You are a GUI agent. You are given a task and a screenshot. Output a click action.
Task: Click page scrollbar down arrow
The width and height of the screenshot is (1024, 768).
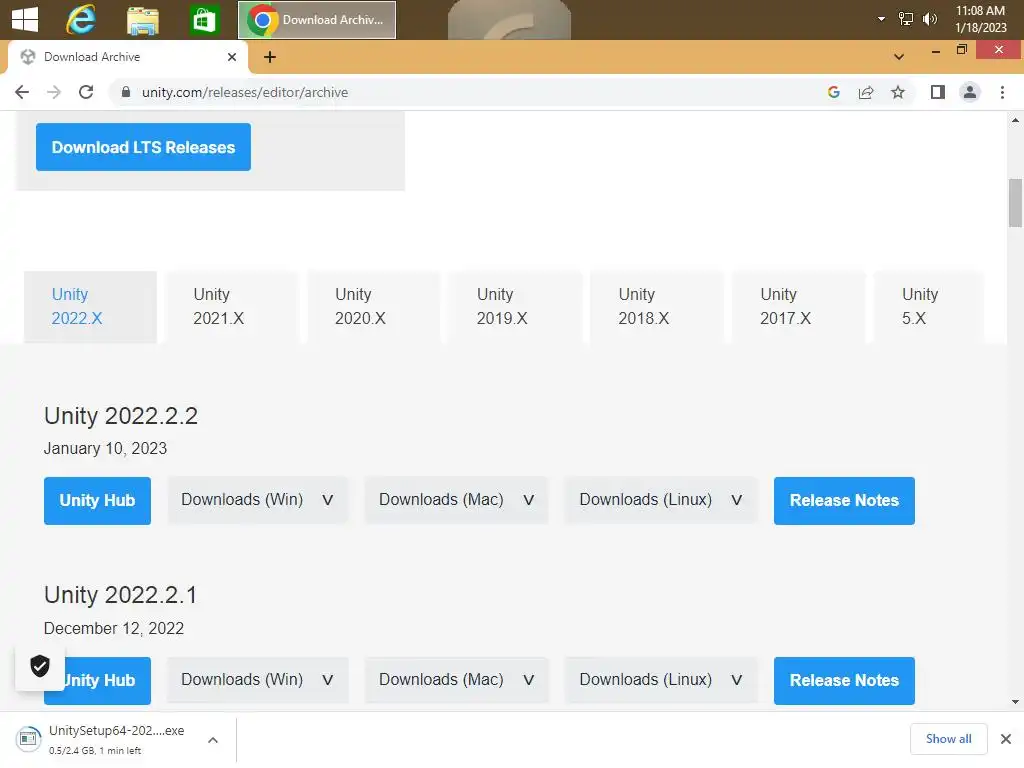coord(1015,702)
